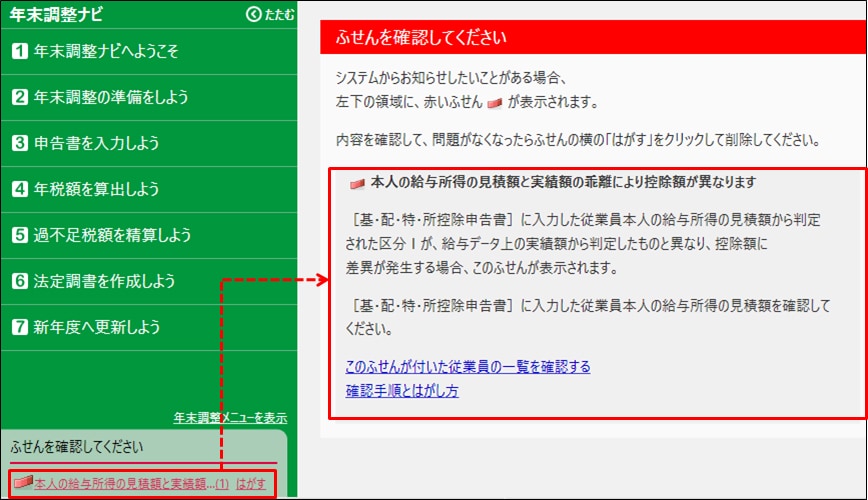Click the red sticky icon beside bold heading
This screenshot has width=868, height=500.
tap(356, 183)
